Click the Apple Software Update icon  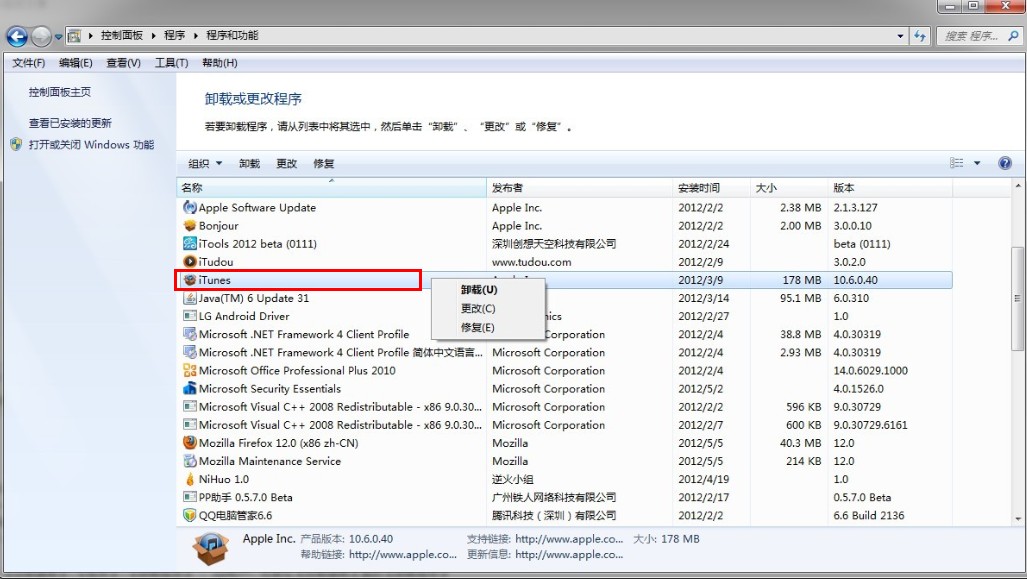click(189, 208)
